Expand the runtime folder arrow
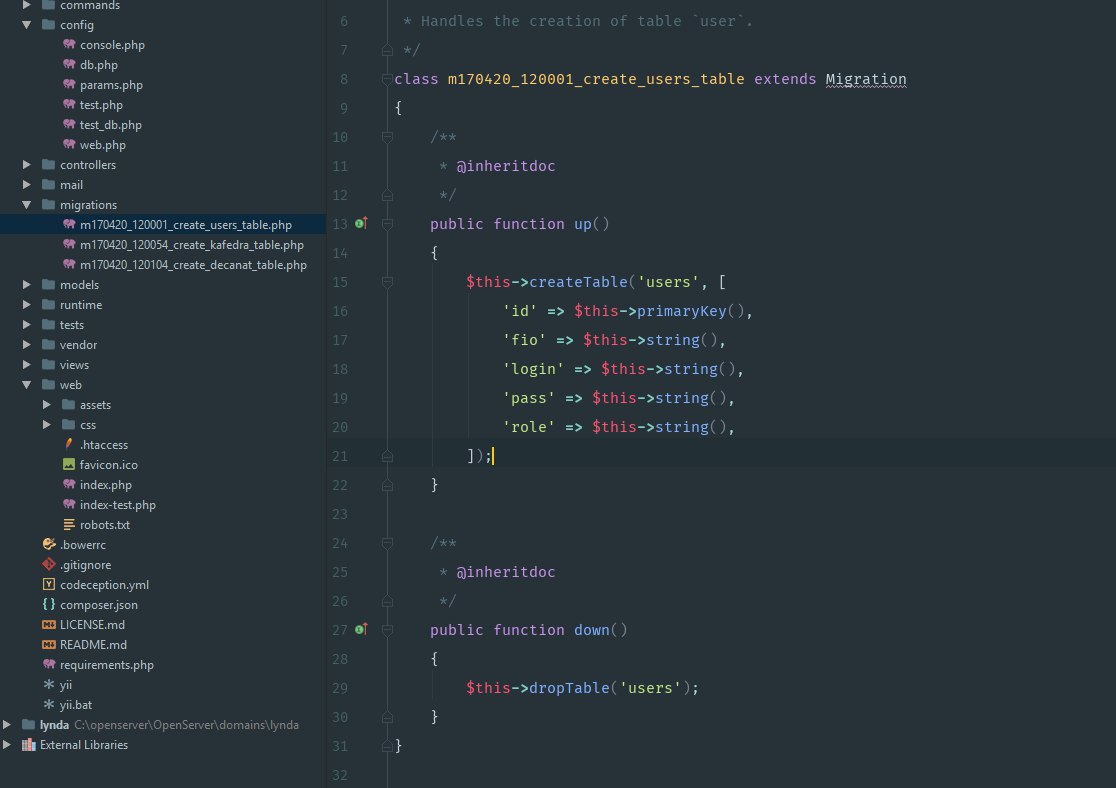Image resolution: width=1116 pixels, height=788 pixels. [26, 305]
